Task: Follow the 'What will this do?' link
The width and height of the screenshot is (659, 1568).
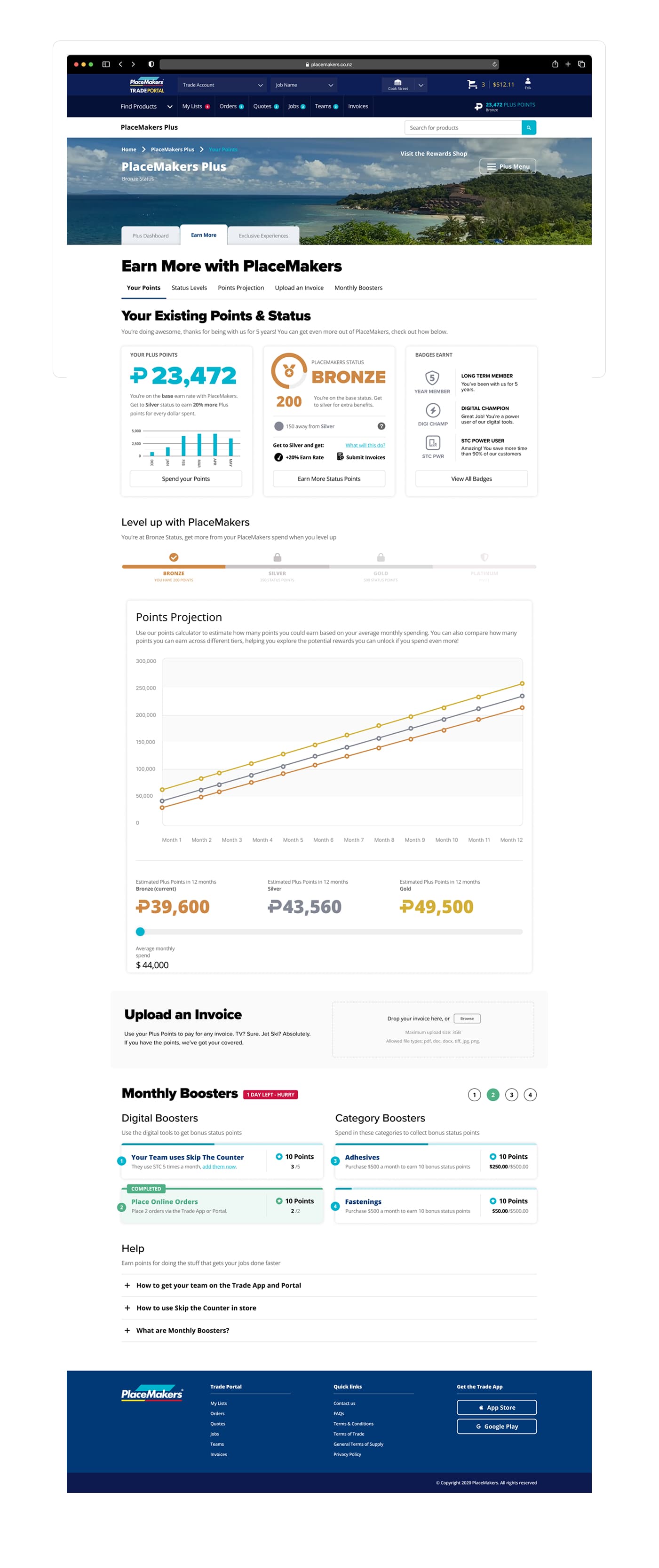Action: click(365, 446)
